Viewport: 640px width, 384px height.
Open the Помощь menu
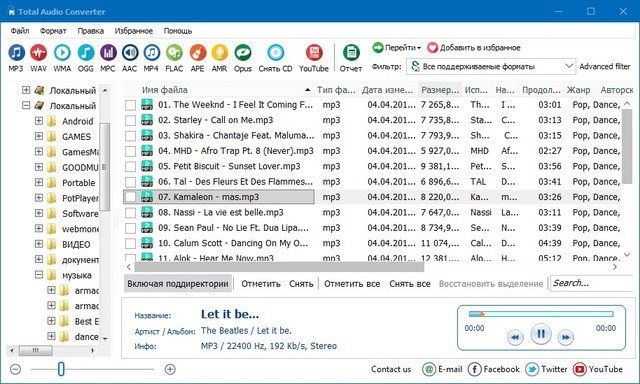tap(178, 31)
